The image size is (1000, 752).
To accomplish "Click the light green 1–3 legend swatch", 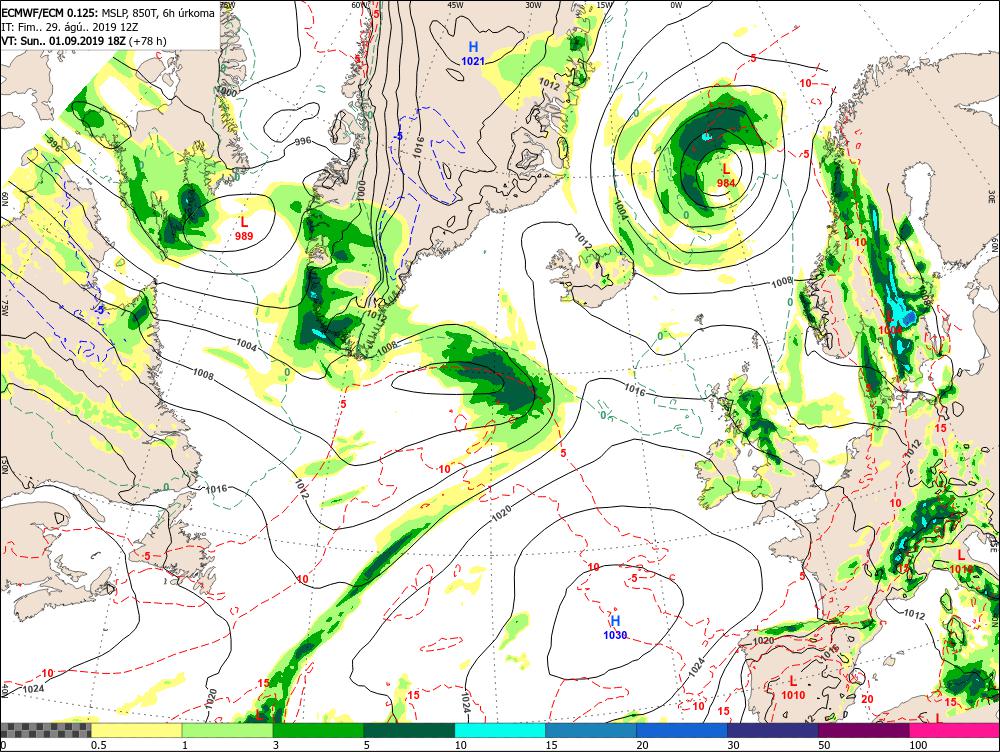I will (x=227, y=730).
